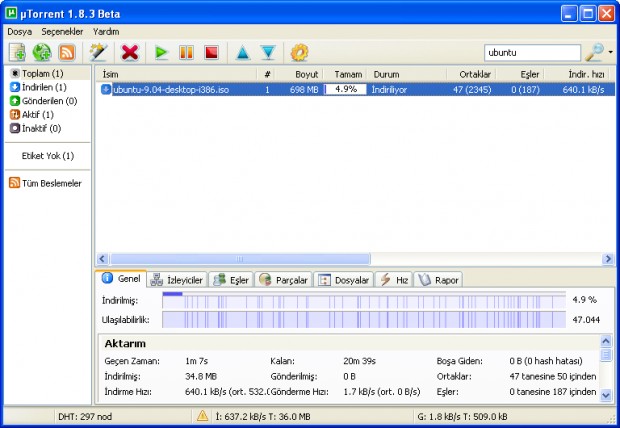Select Gönderilen (0) category
The width and height of the screenshot is (620, 428).
[x=43, y=101]
